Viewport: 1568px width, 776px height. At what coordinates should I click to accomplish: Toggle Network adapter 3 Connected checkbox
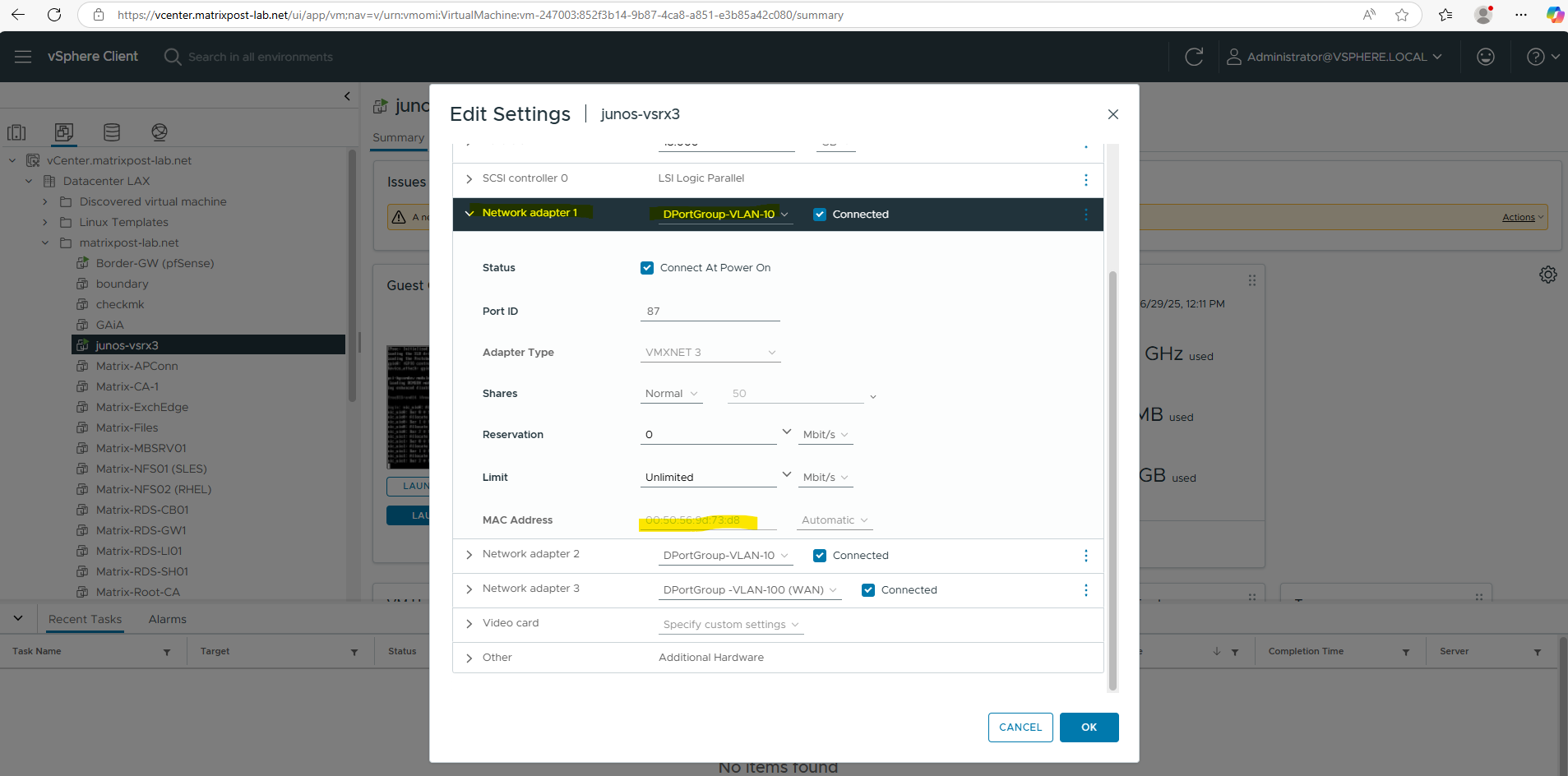click(868, 590)
